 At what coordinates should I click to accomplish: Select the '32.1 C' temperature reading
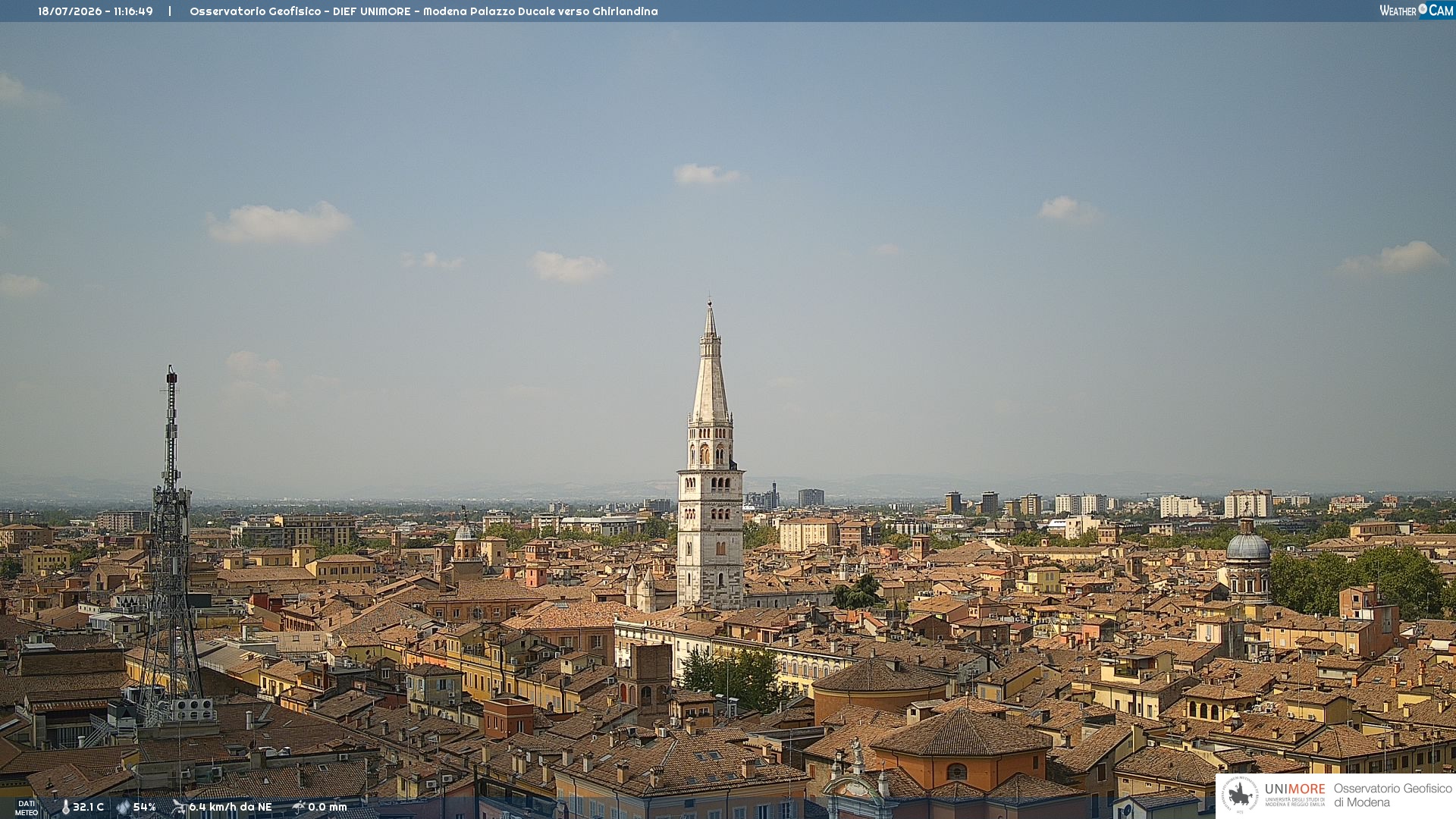point(88,807)
